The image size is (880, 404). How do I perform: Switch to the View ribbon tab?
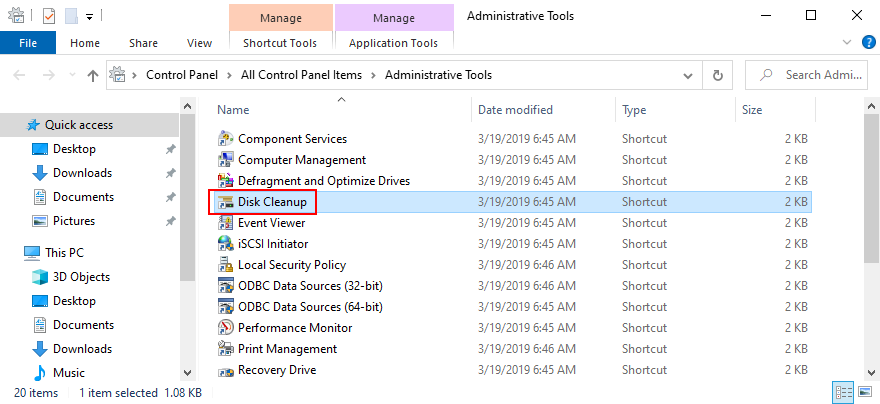[199, 43]
